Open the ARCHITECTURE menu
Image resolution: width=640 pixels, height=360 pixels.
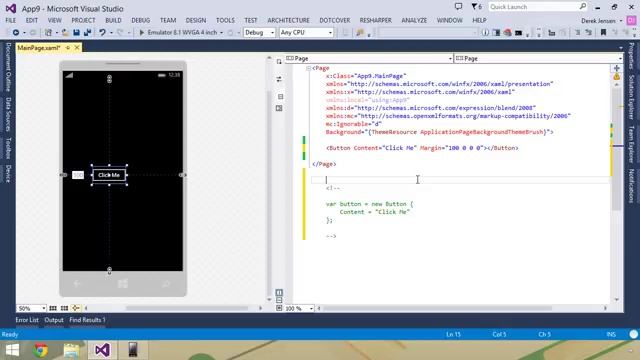[x=288, y=20]
